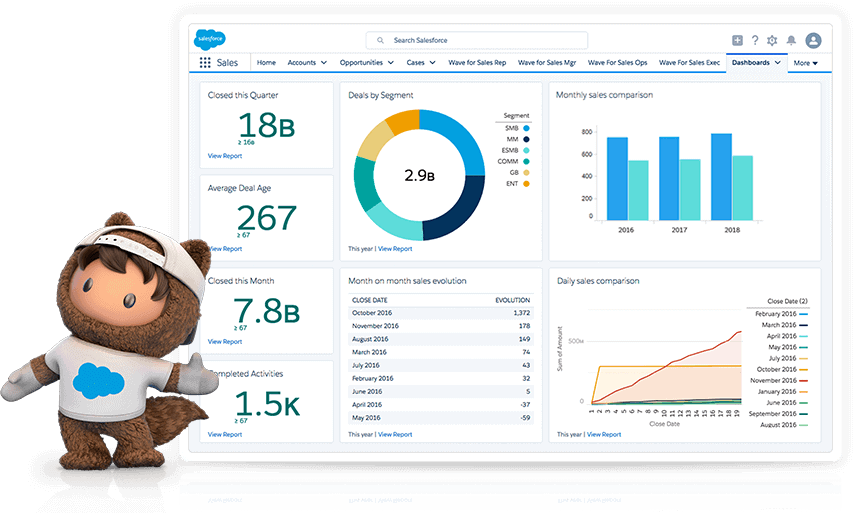Open the notifications bell icon
The image size is (858, 513).
click(x=791, y=40)
